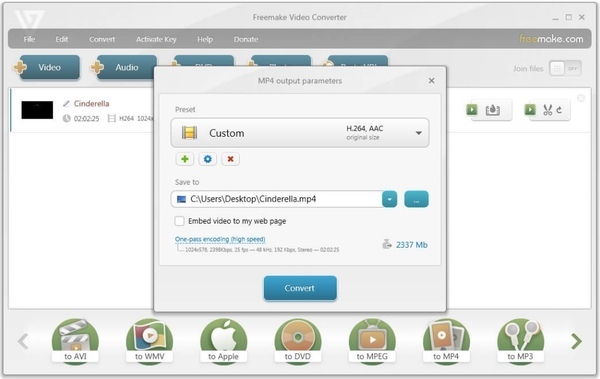Choose the to MPEG format icon
600x379 pixels.
click(372, 341)
